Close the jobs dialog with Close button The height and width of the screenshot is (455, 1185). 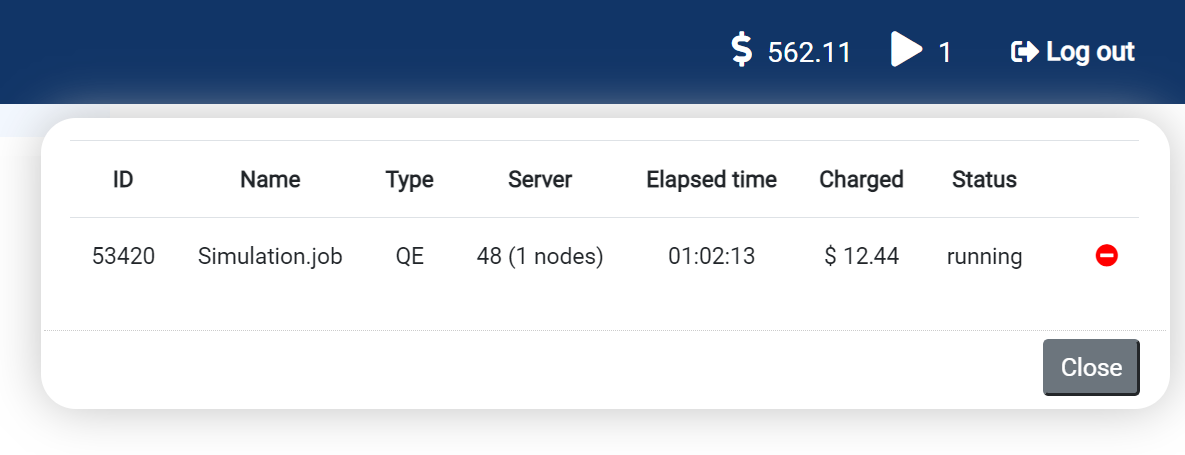coord(1091,367)
